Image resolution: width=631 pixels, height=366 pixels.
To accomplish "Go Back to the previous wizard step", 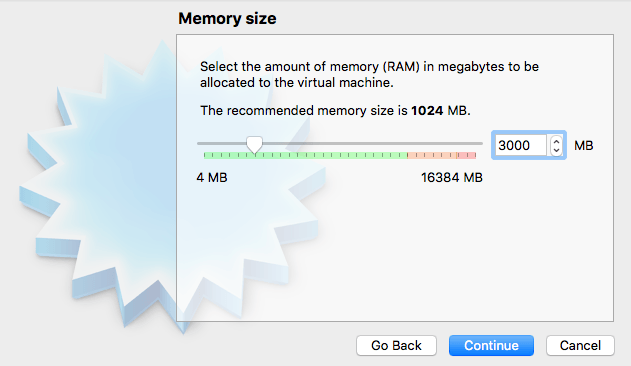I will pyautogui.click(x=396, y=345).
